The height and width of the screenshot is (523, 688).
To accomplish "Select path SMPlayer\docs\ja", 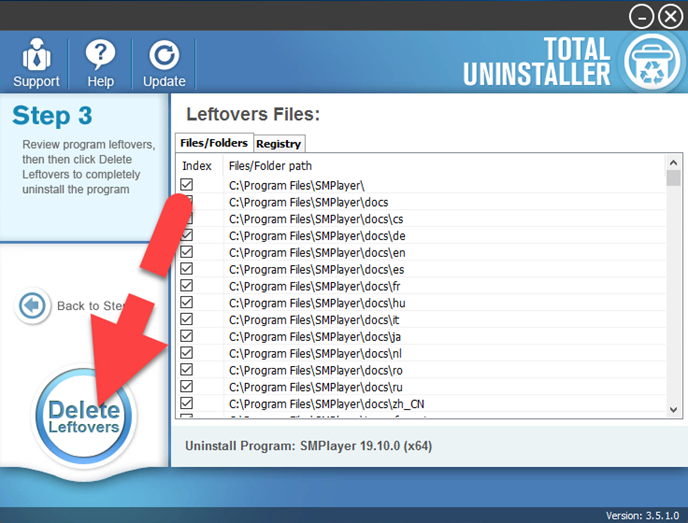I will (x=315, y=337).
